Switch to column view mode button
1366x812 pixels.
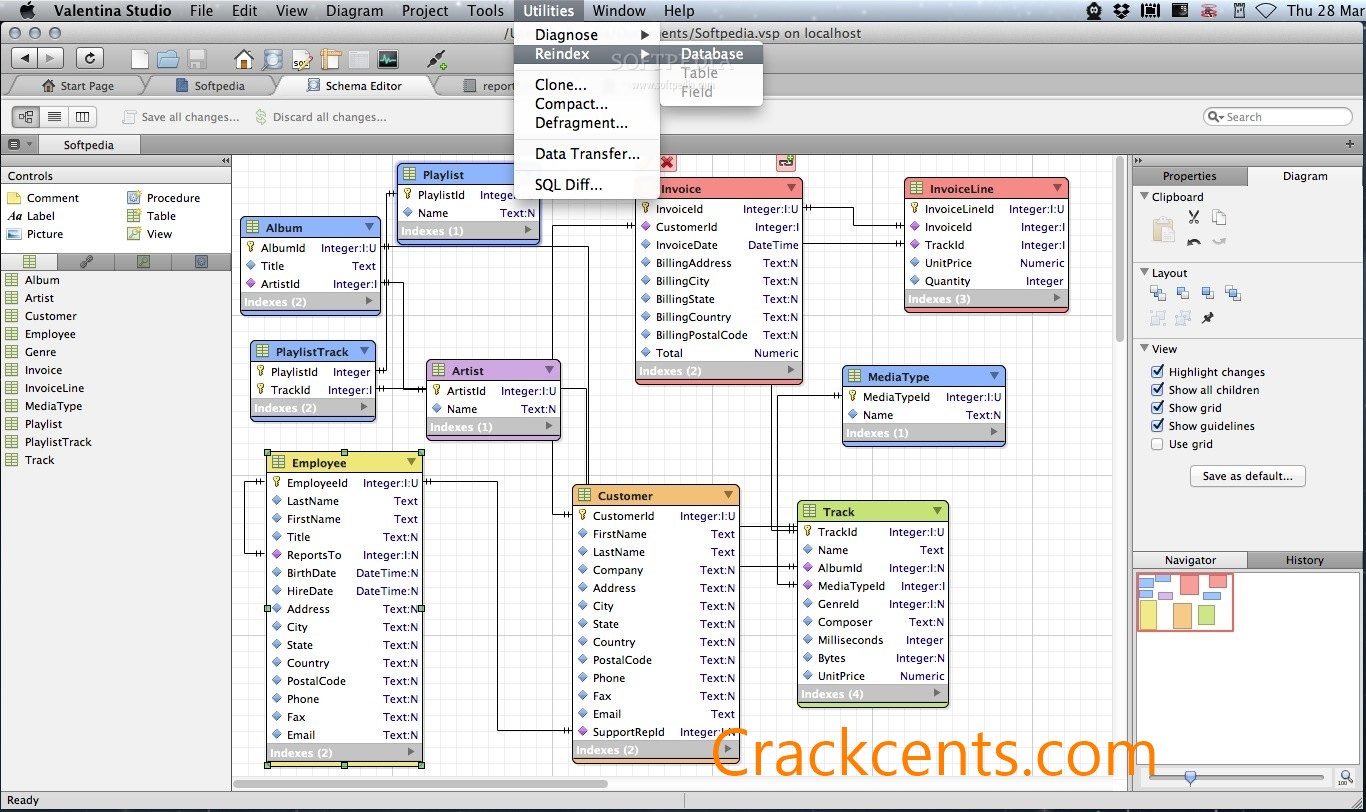[x=83, y=117]
